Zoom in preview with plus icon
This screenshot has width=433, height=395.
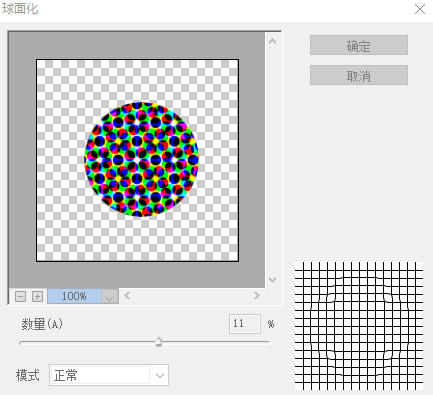coord(37,296)
